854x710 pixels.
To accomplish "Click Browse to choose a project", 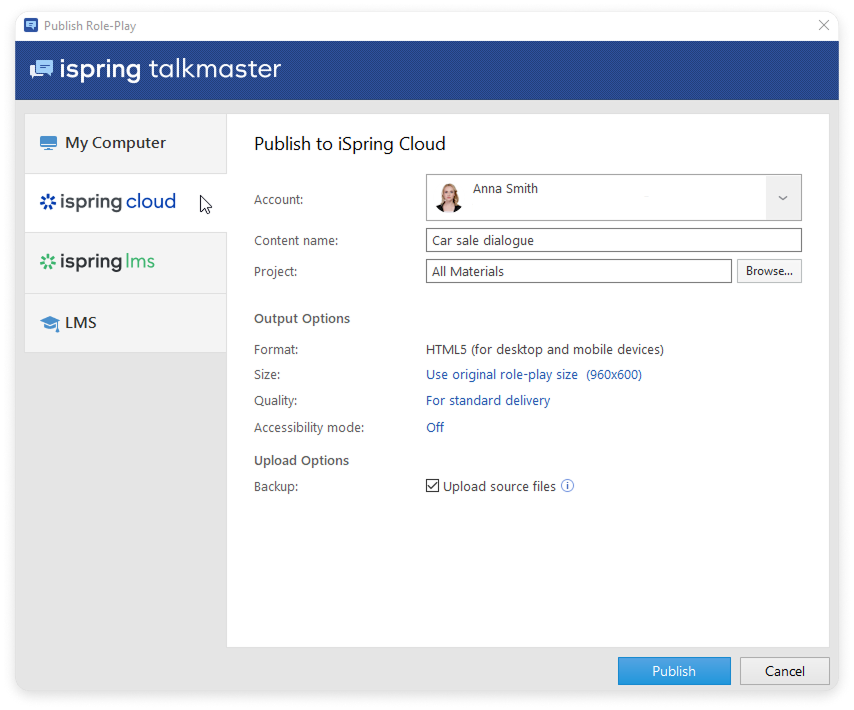I will tap(769, 271).
